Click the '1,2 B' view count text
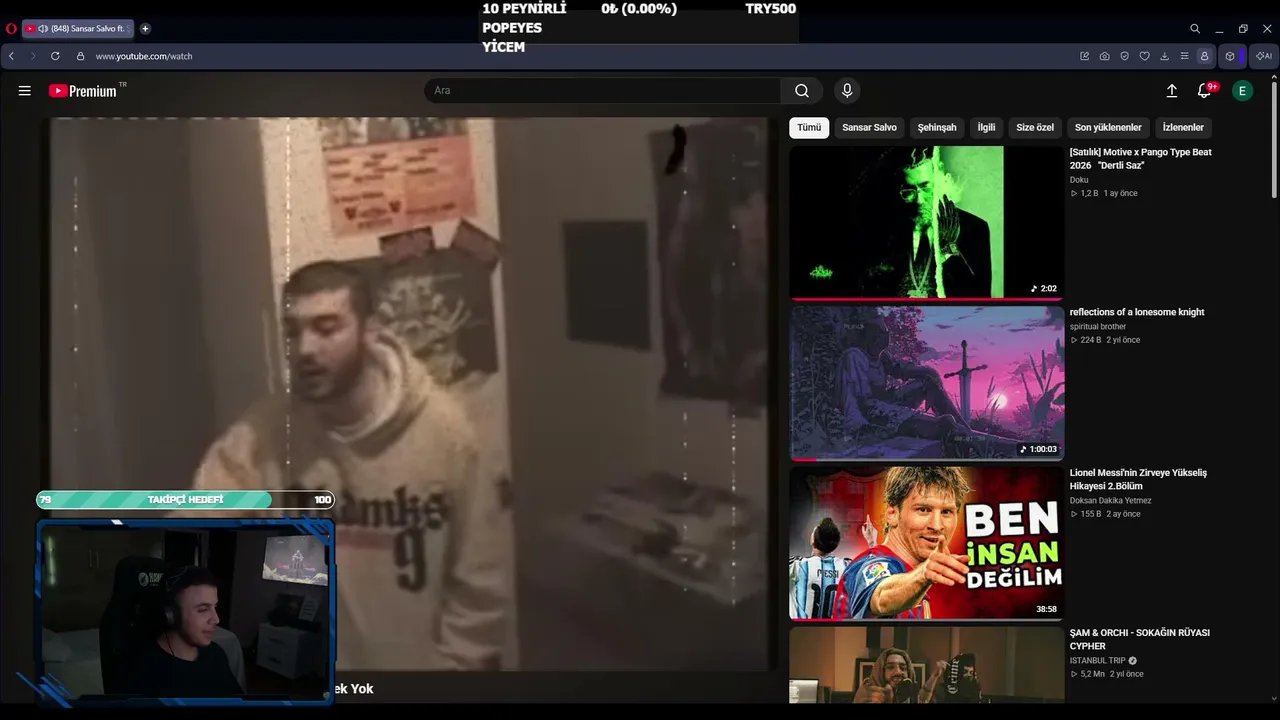This screenshot has width=1280, height=720. (x=1089, y=193)
